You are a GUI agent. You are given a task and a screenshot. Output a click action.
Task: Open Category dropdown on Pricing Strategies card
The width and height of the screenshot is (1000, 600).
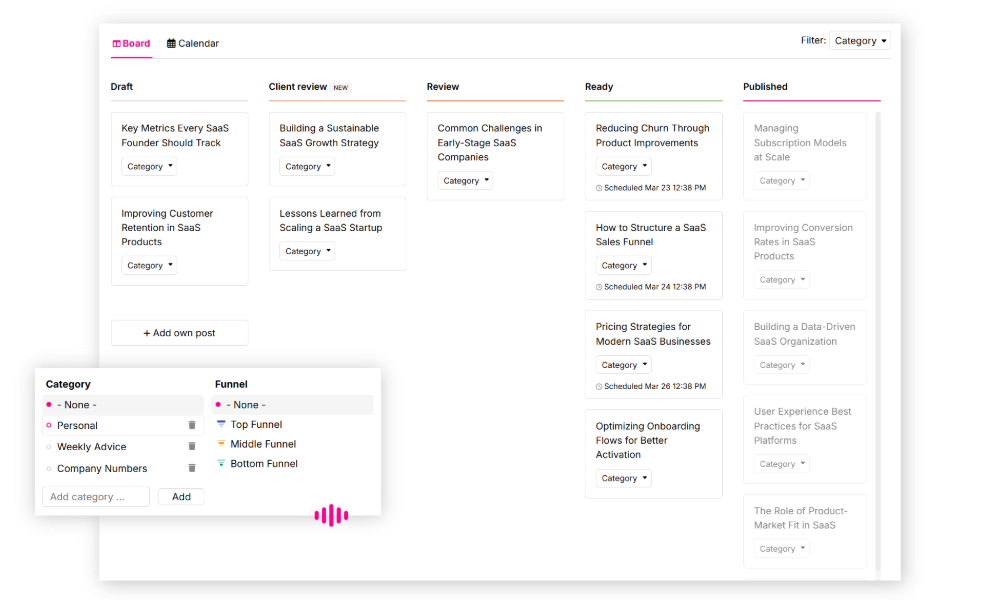624,365
